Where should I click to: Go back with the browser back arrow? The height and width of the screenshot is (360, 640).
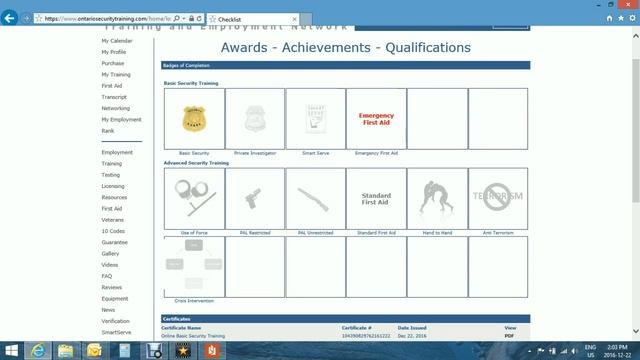coord(9,18)
